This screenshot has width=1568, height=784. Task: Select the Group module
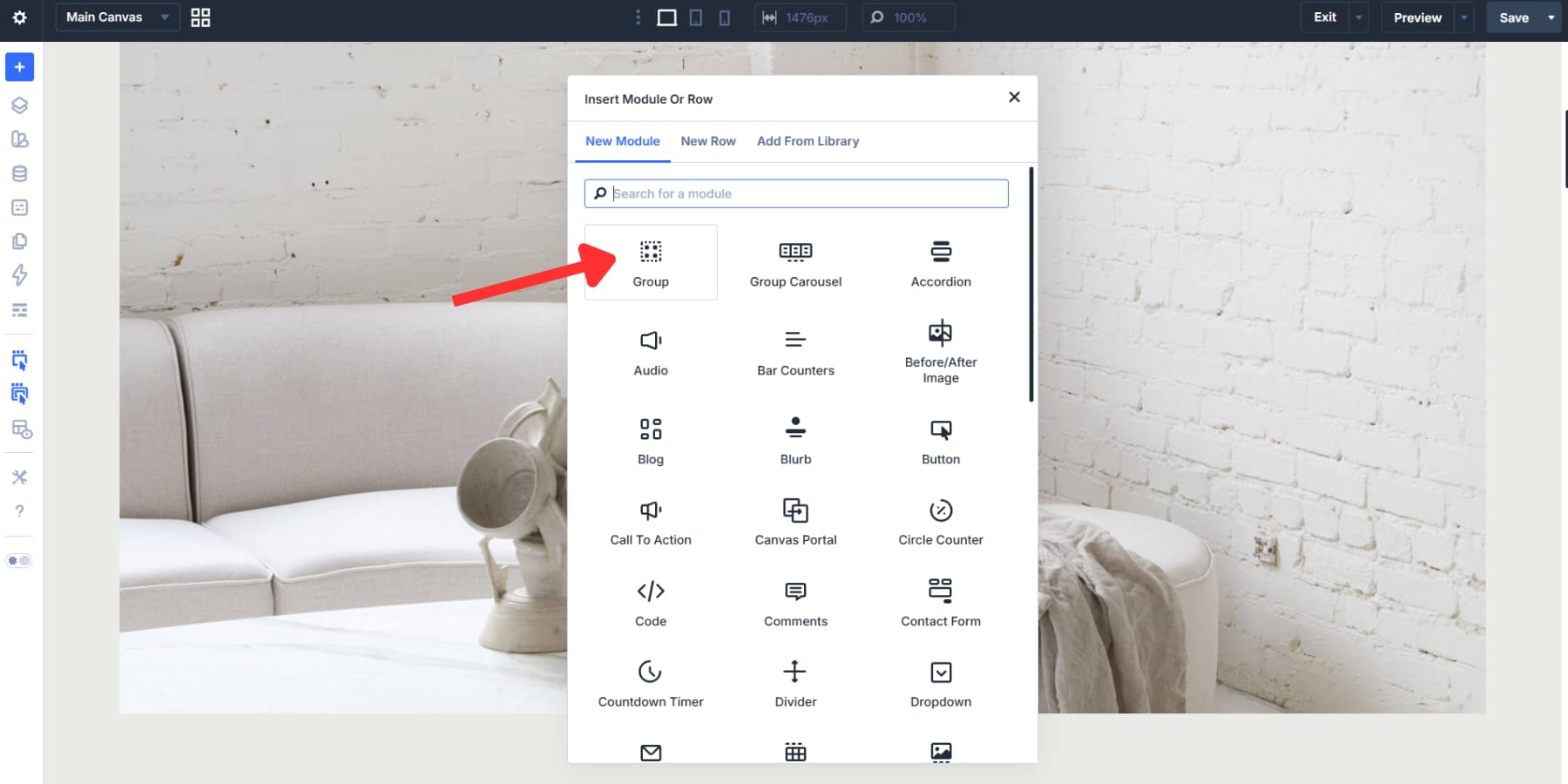pos(650,261)
